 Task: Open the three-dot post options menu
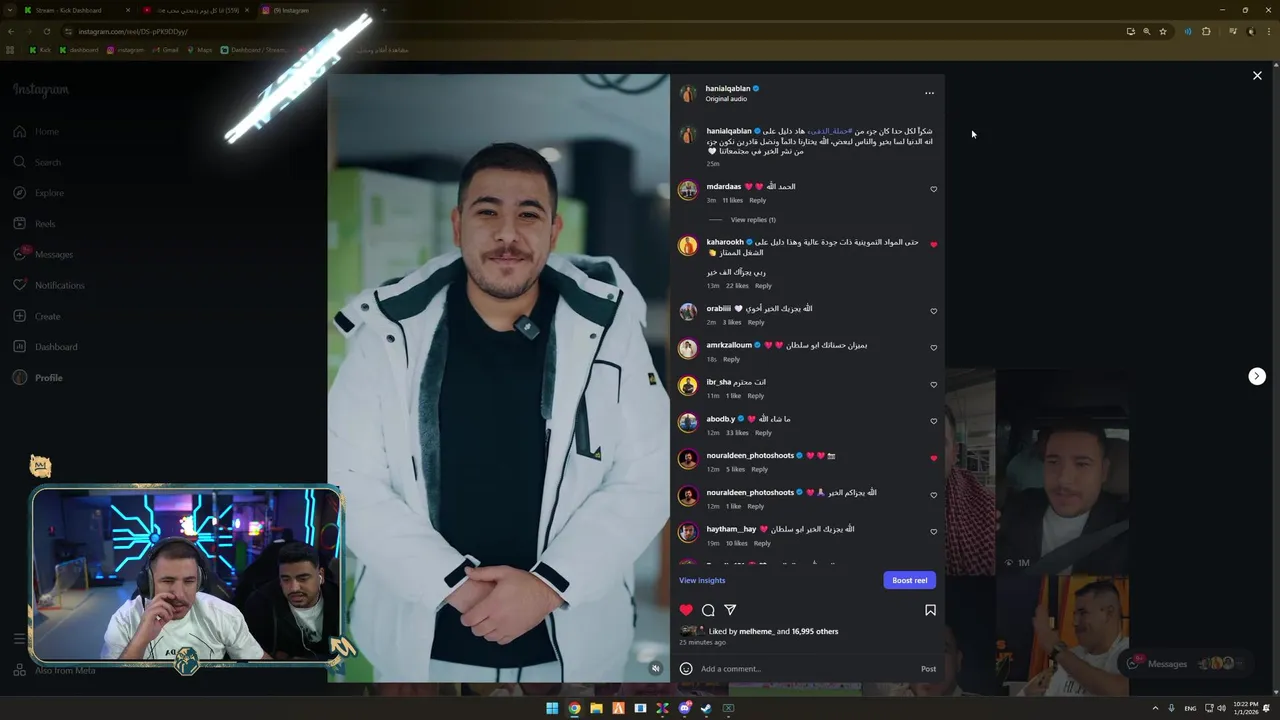click(x=929, y=93)
